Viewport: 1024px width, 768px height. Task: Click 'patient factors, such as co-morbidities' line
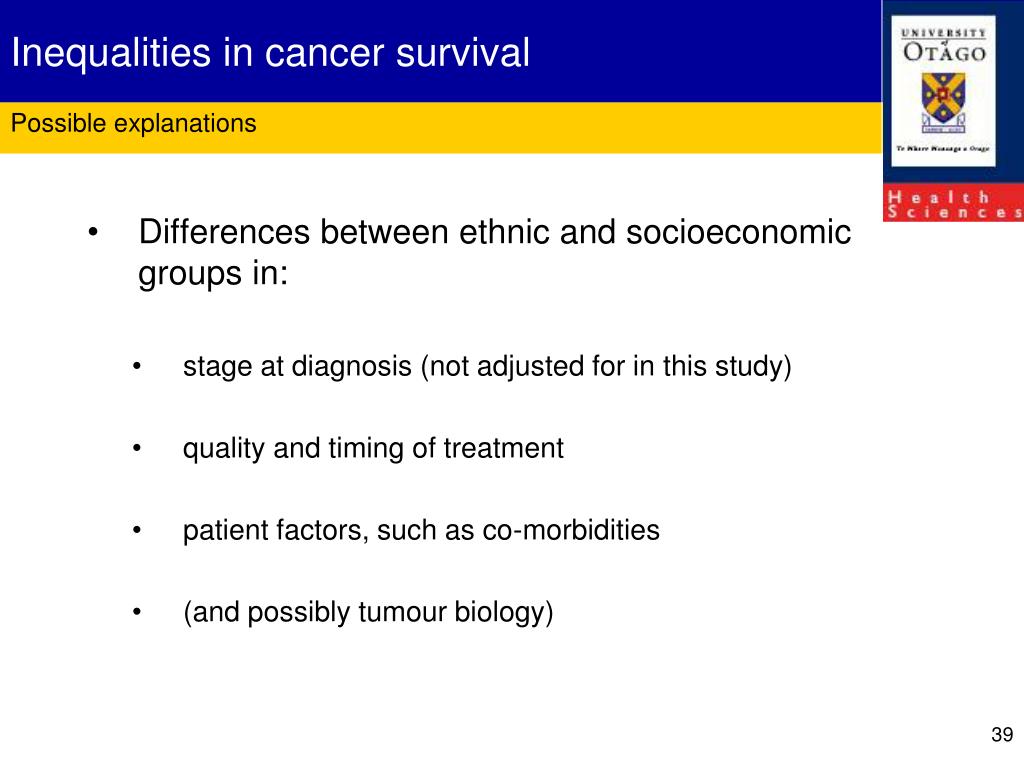click(421, 530)
